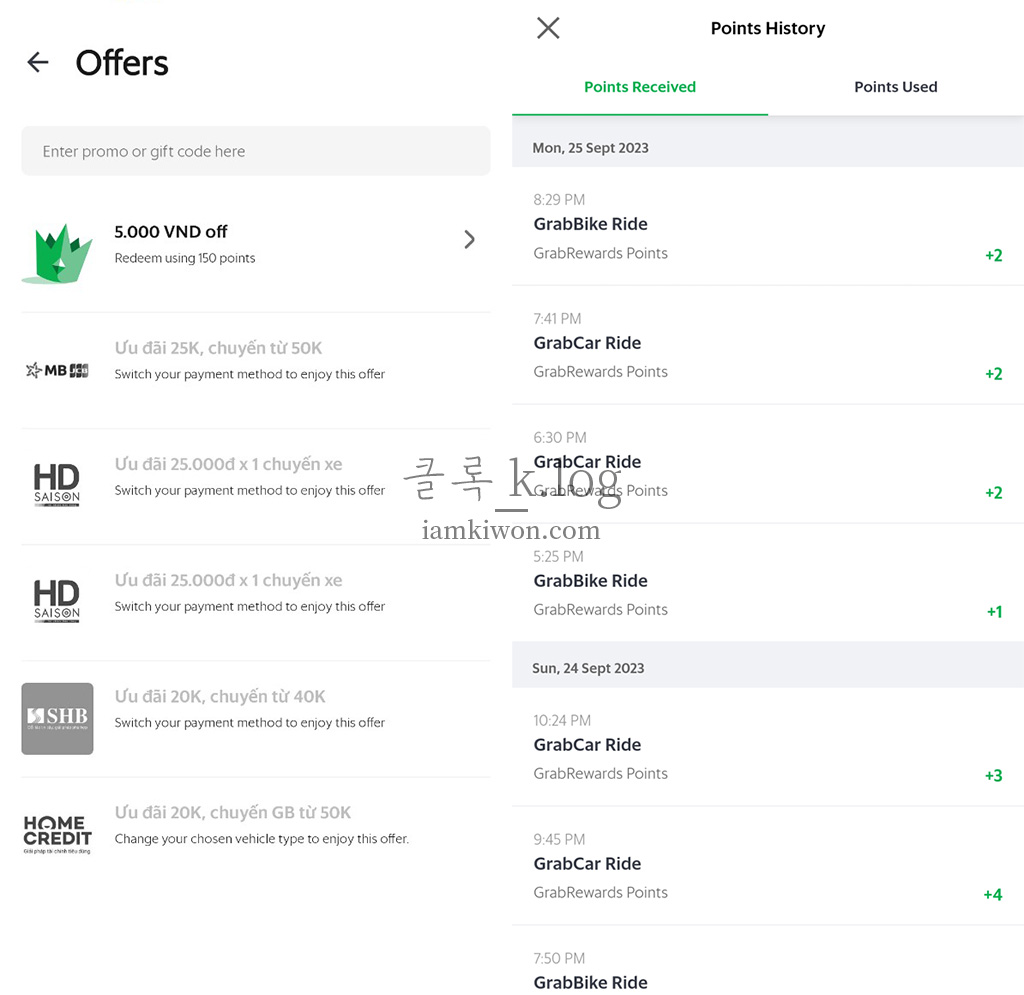Open the 7:41 PM GrabCar Ride entry
The height and width of the screenshot is (995, 1024).
coord(768,345)
